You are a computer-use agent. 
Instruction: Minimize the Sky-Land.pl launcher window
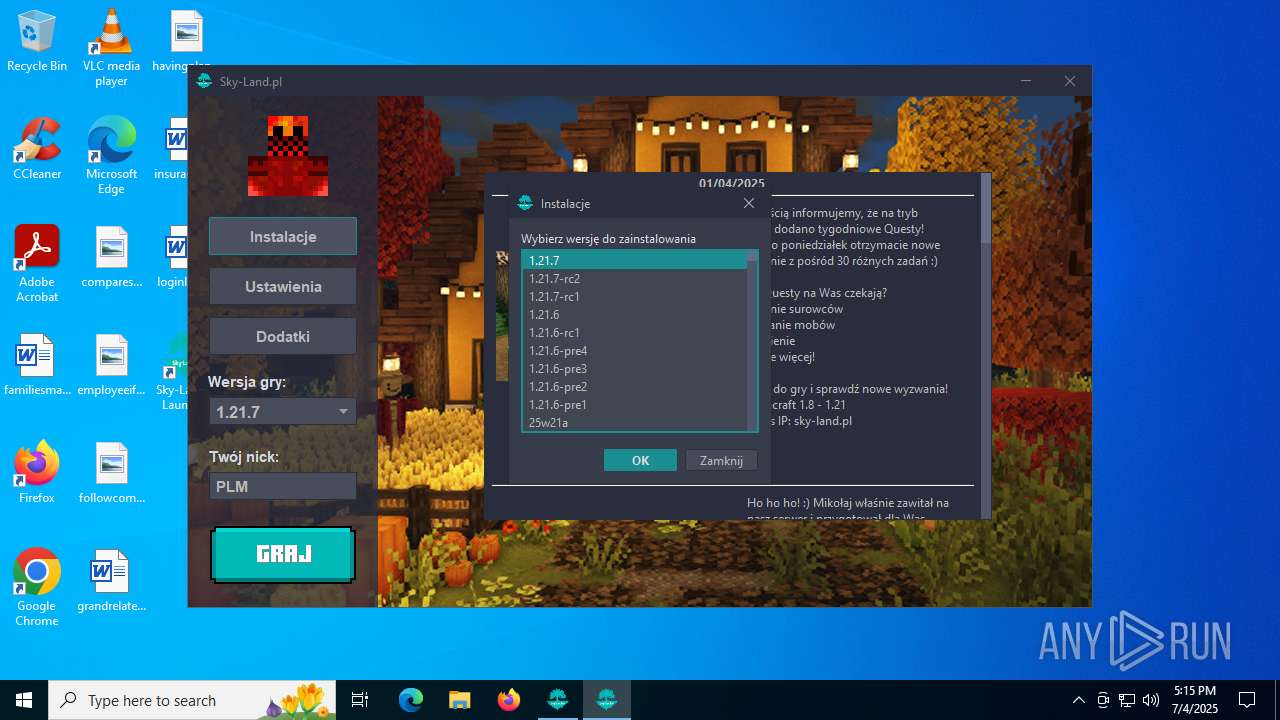[1026, 81]
